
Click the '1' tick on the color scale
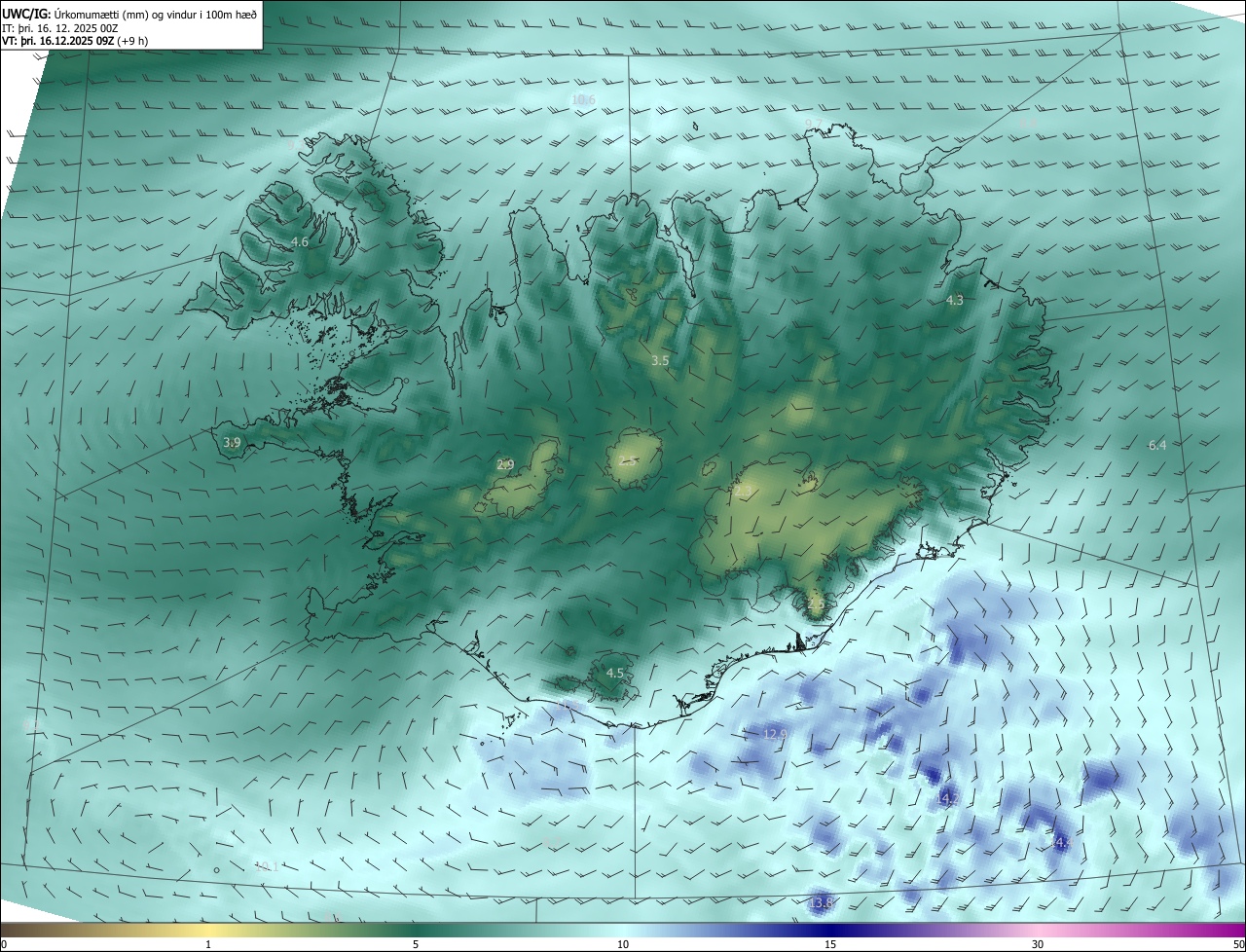[x=208, y=944]
